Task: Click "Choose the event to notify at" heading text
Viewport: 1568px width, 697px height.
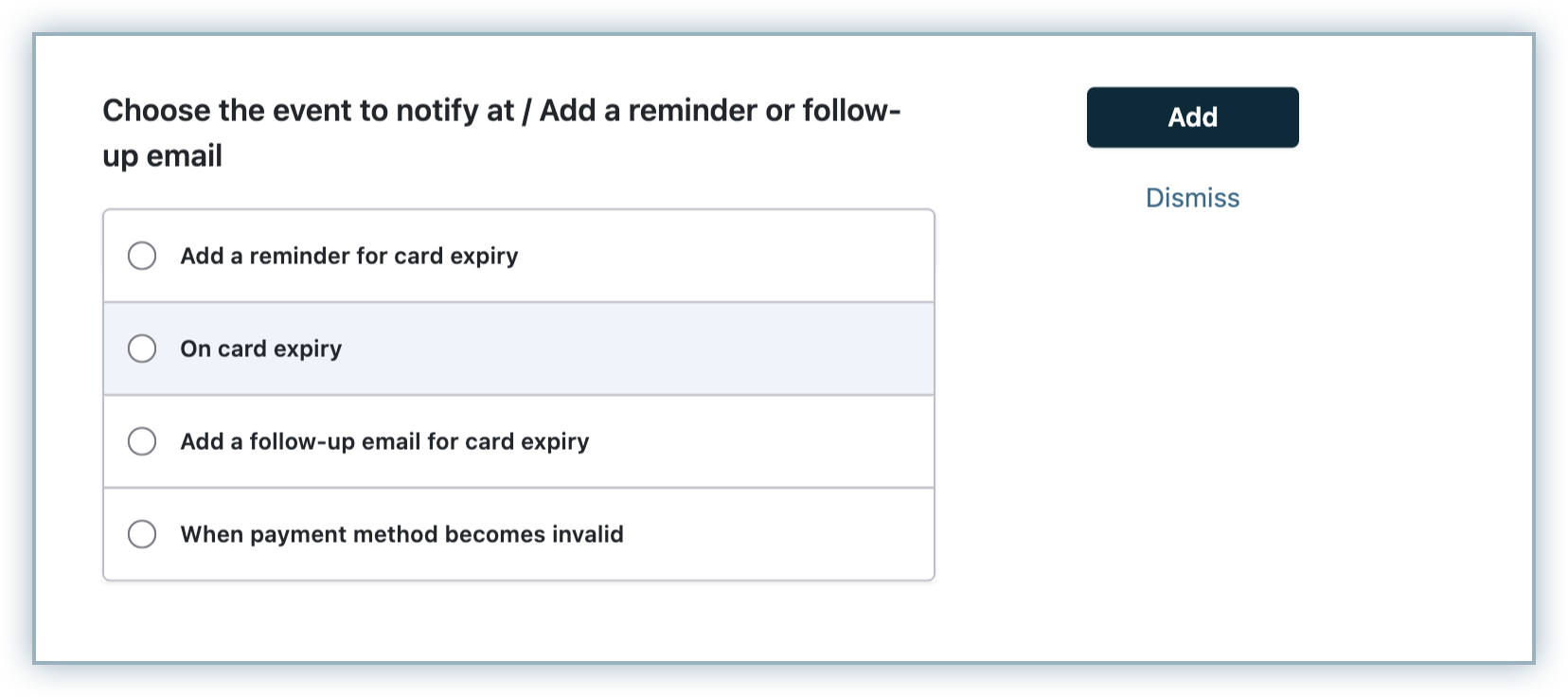Action: [308, 111]
